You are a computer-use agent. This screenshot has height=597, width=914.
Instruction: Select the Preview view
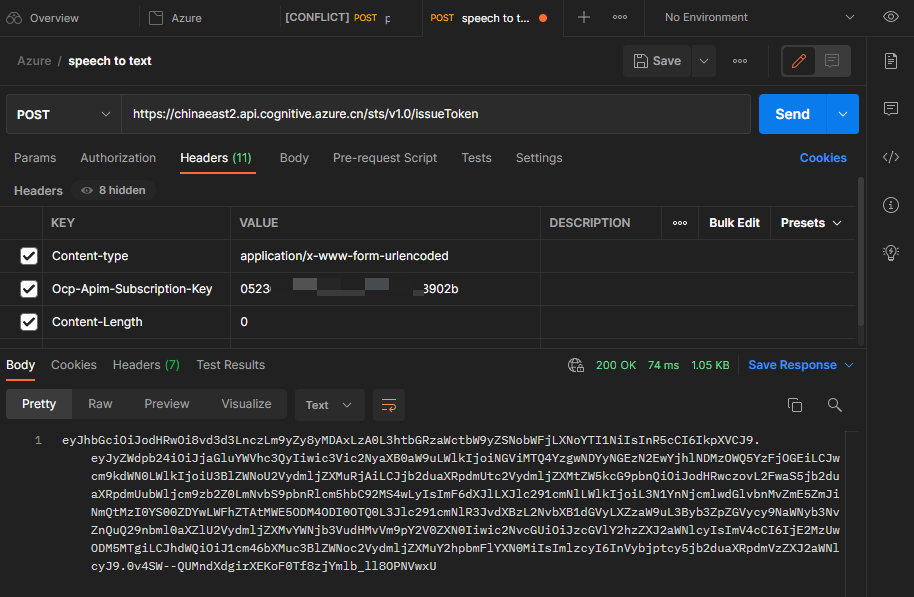167,404
